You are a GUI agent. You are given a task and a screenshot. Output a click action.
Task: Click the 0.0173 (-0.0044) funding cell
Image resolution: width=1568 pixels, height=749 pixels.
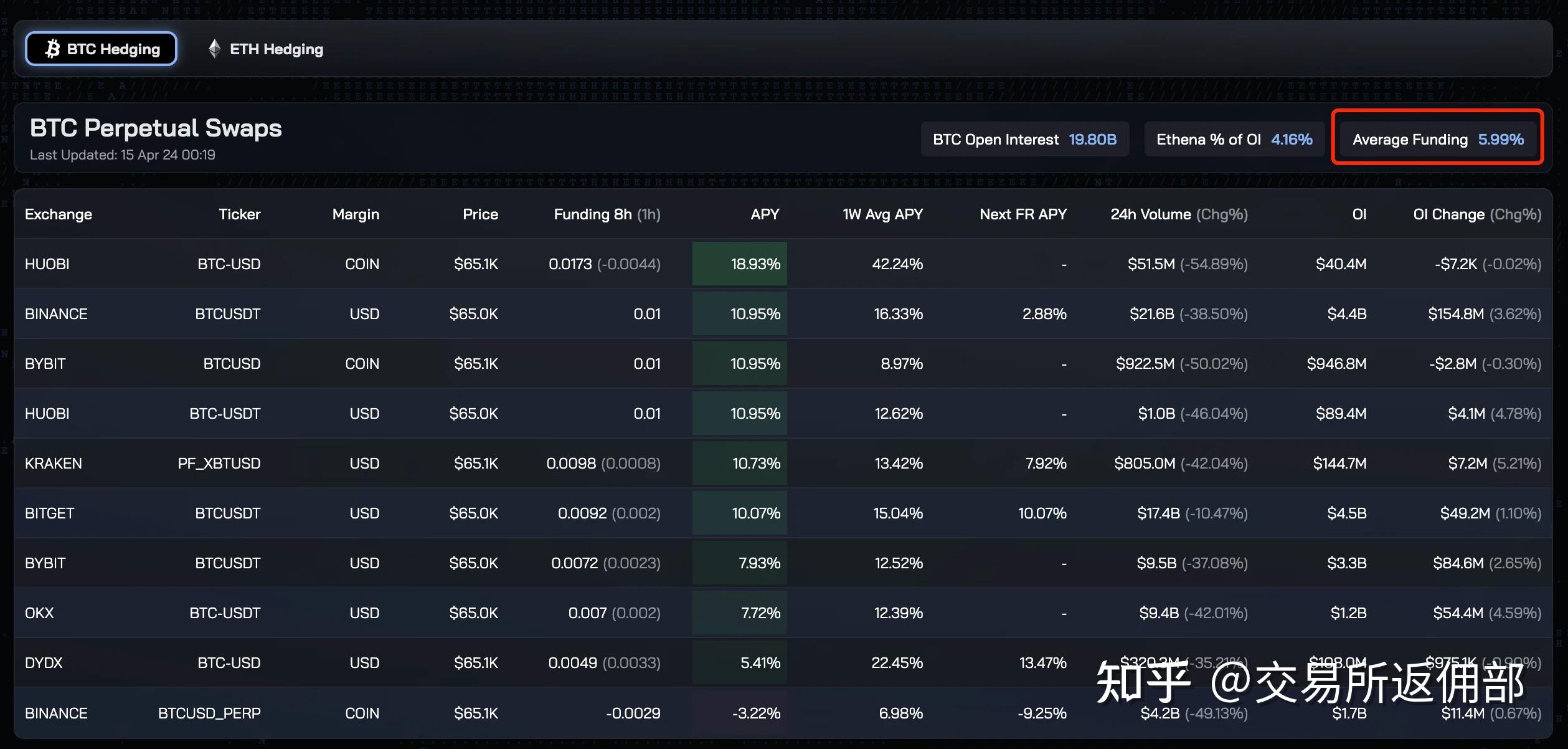(x=605, y=264)
